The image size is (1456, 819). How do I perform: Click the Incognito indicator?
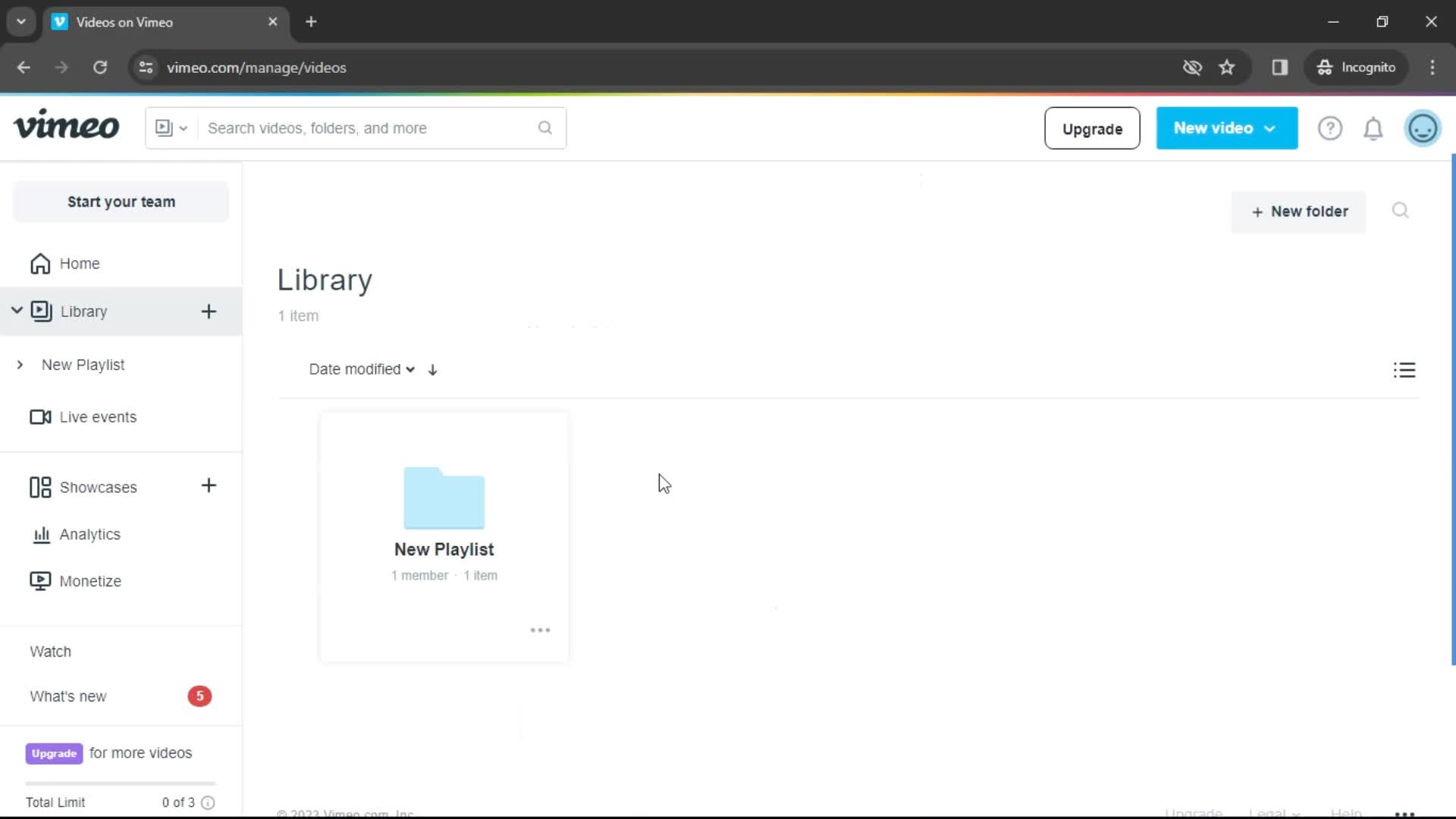click(1356, 67)
